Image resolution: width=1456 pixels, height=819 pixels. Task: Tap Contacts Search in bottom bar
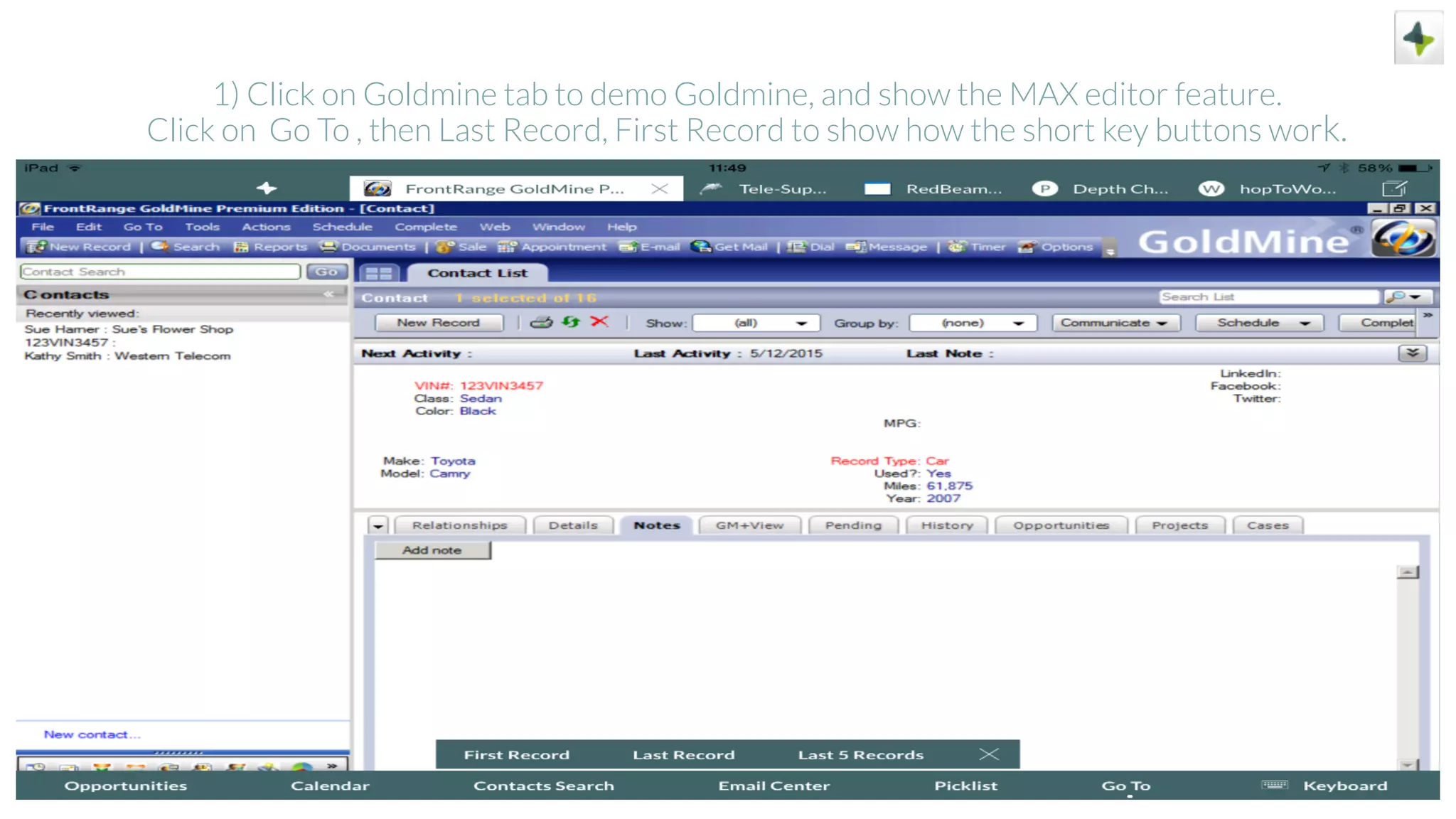pyautogui.click(x=544, y=786)
